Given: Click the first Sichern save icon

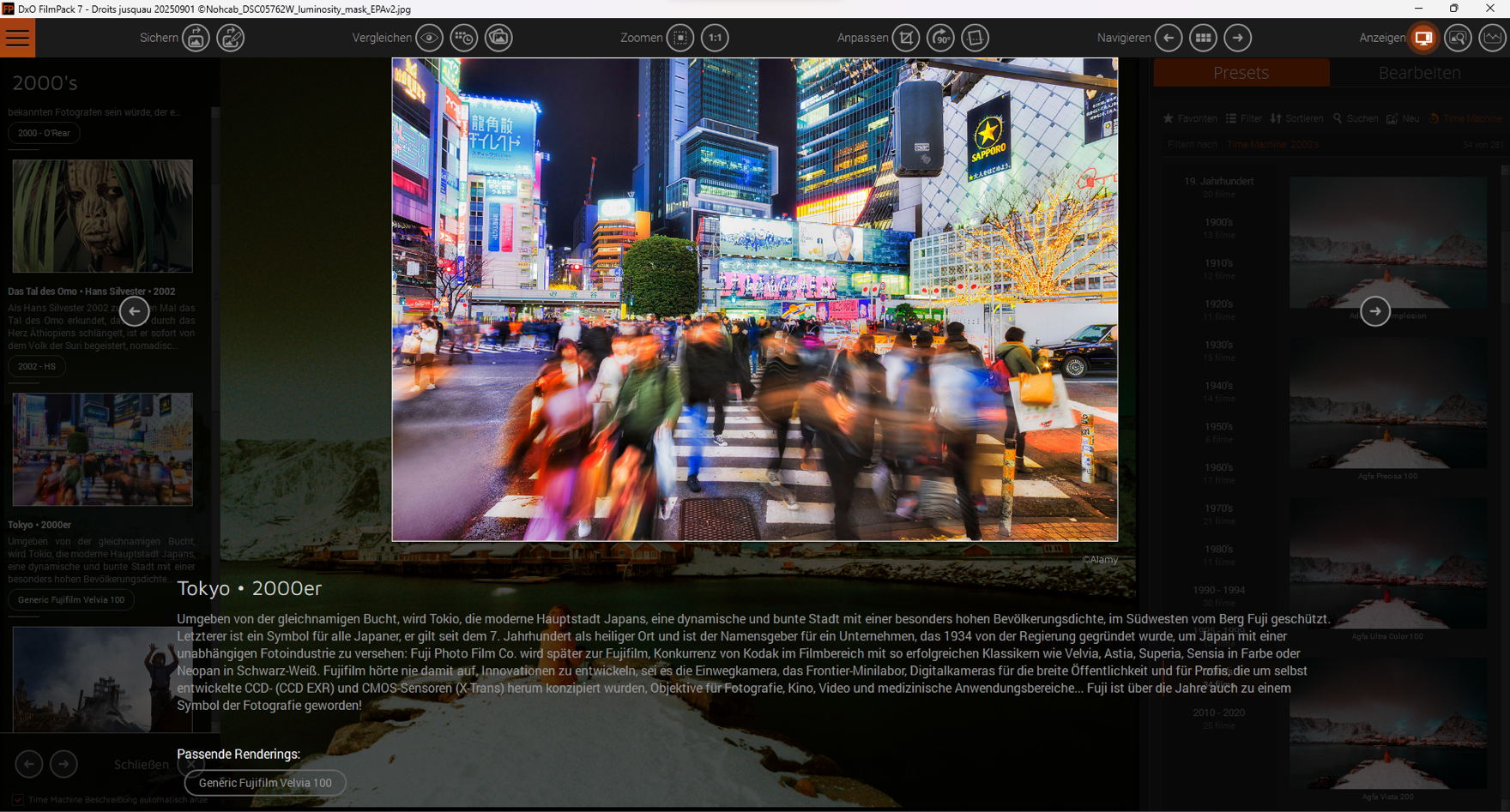Looking at the screenshot, I should coord(196,38).
